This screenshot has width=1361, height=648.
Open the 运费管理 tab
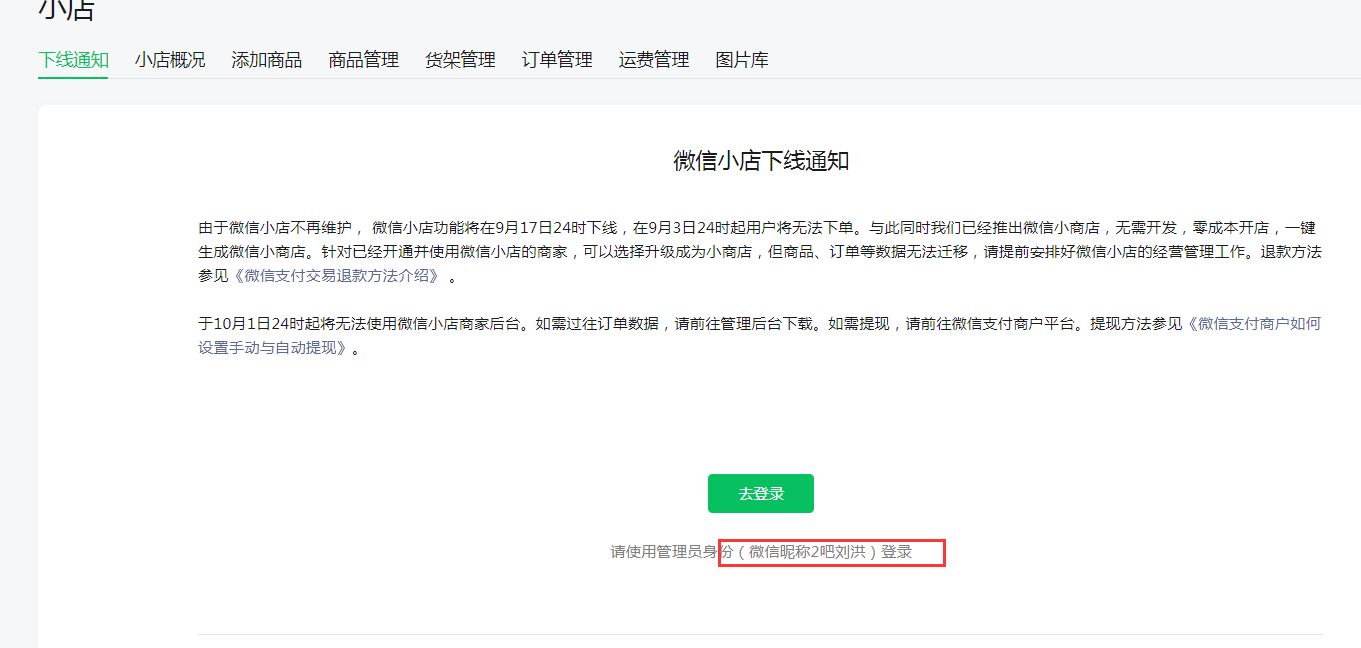pyautogui.click(x=654, y=60)
